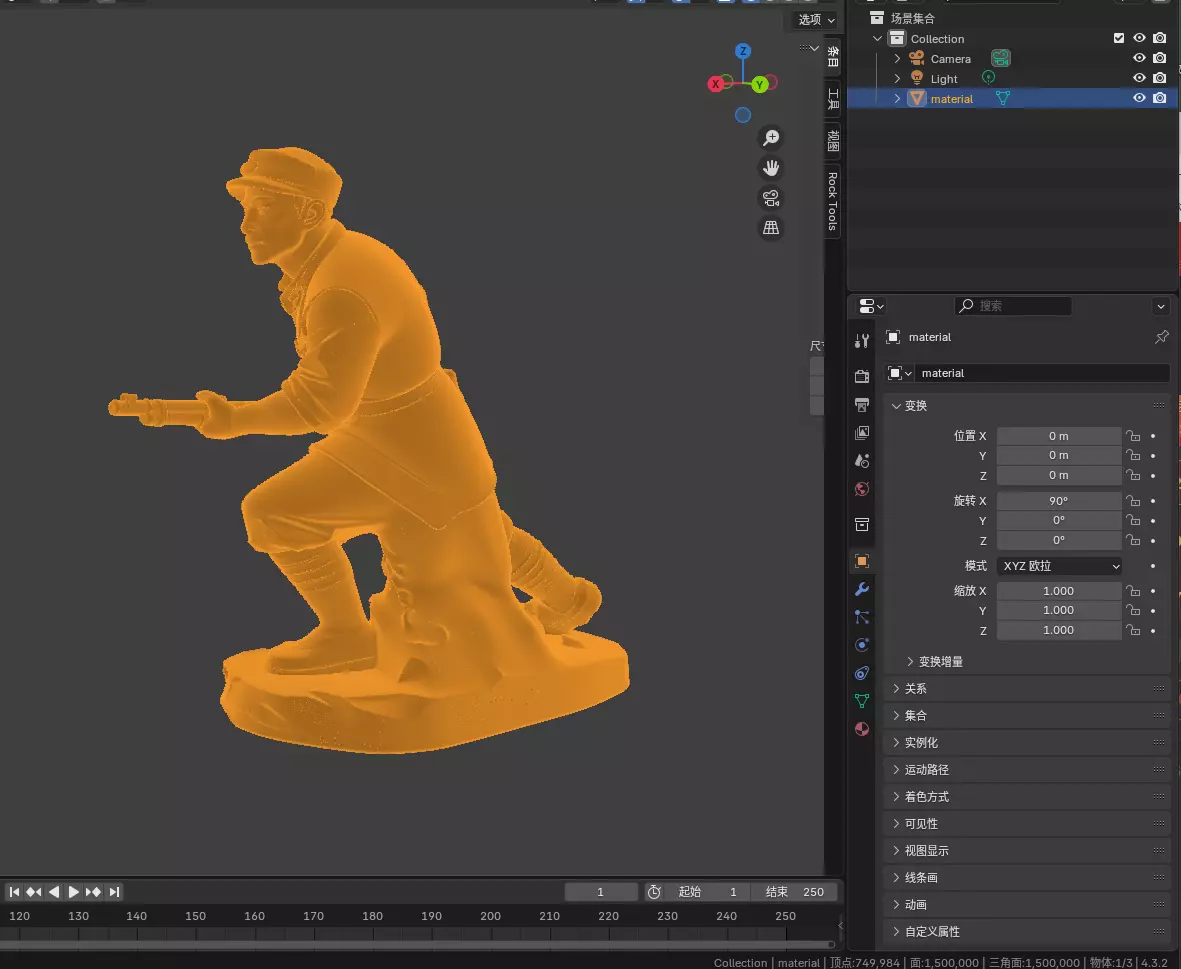Play the animation forward
The width and height of the screenshot is (1181, 969).
[x=73, y=891]
